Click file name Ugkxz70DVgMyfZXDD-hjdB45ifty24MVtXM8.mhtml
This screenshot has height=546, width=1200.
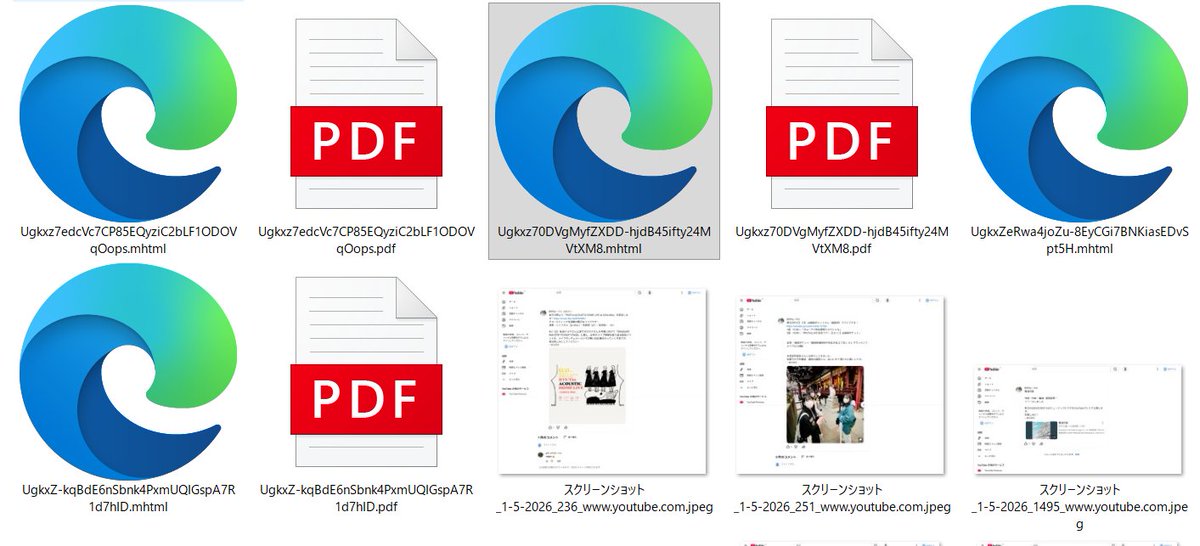tap(604, 240)
